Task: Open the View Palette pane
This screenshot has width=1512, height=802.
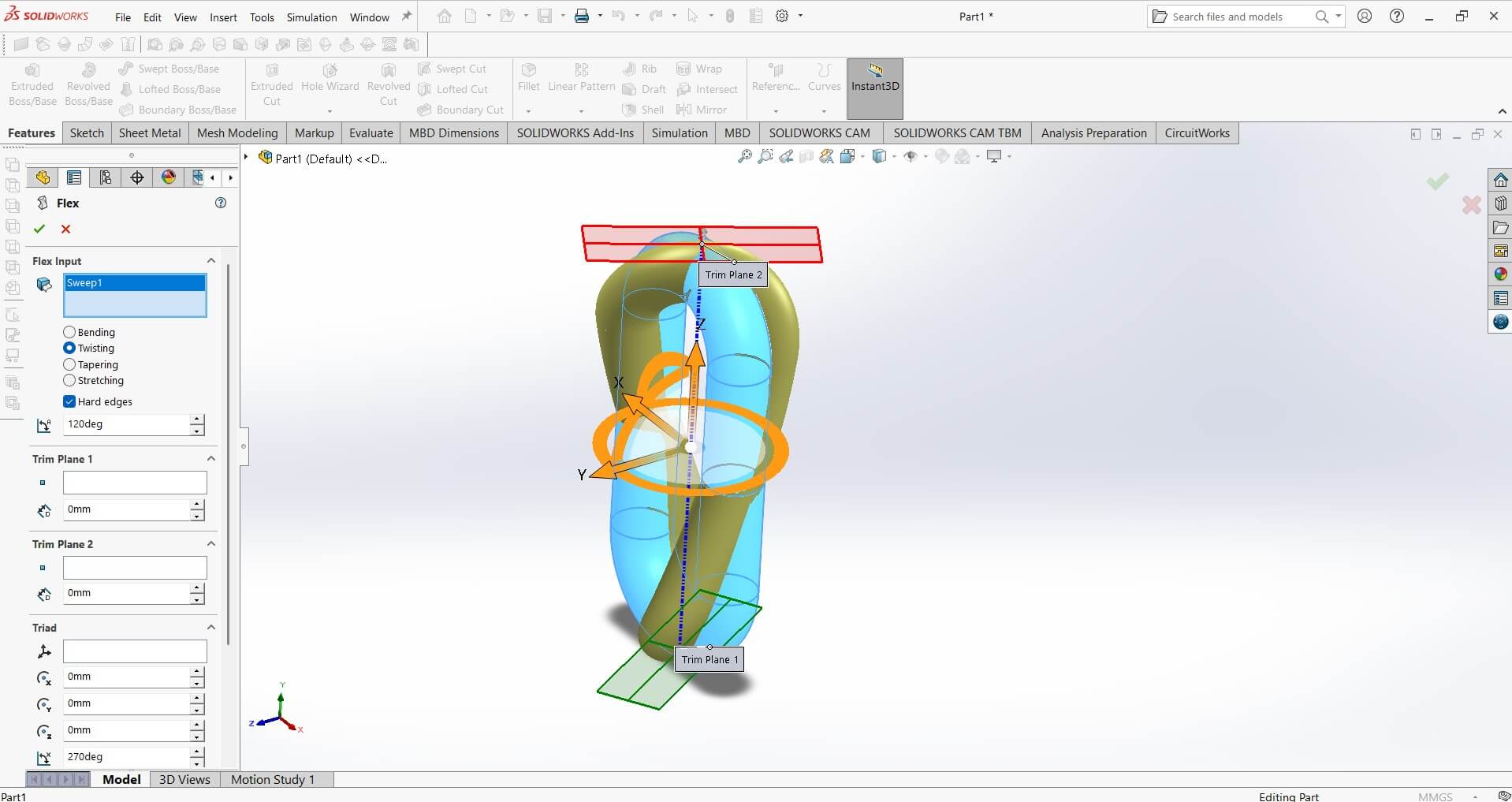Action: pos(1500,251)
